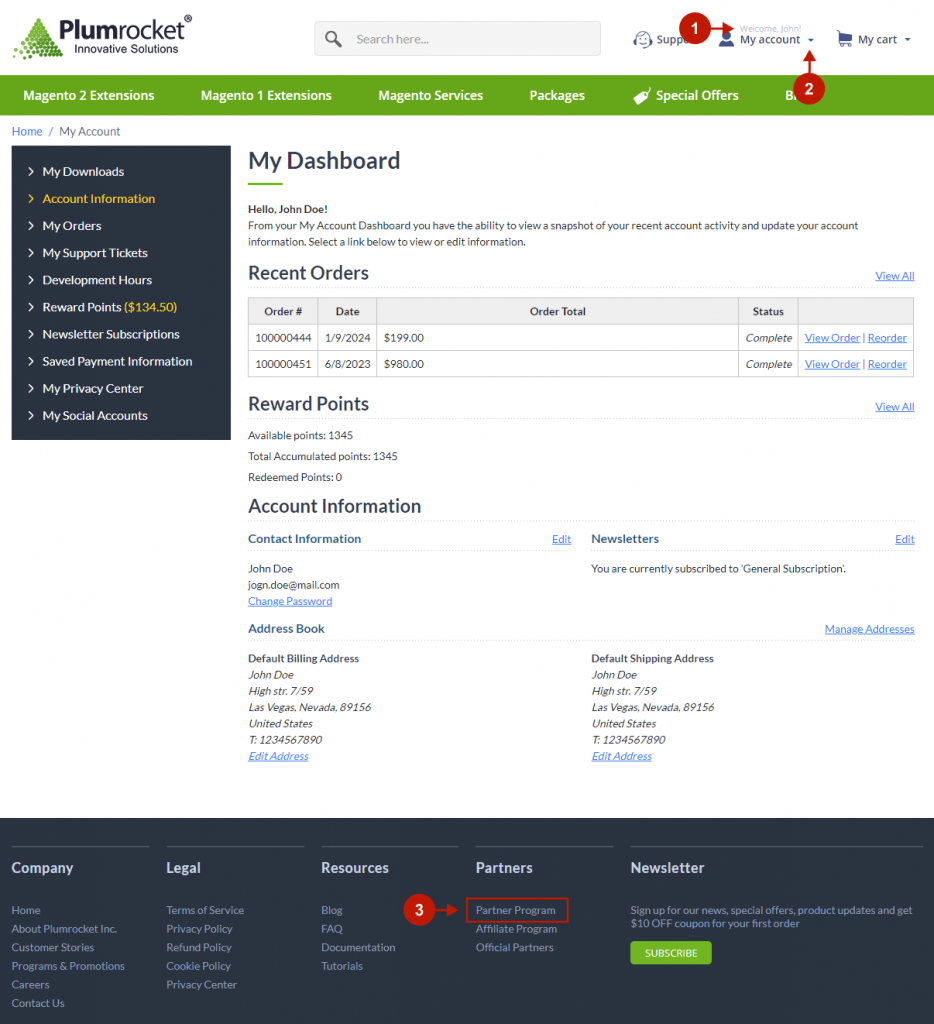Select Magento 2 Extensions in navigation
Screen dimensions: 934x1024
click(x=88, y=95)
